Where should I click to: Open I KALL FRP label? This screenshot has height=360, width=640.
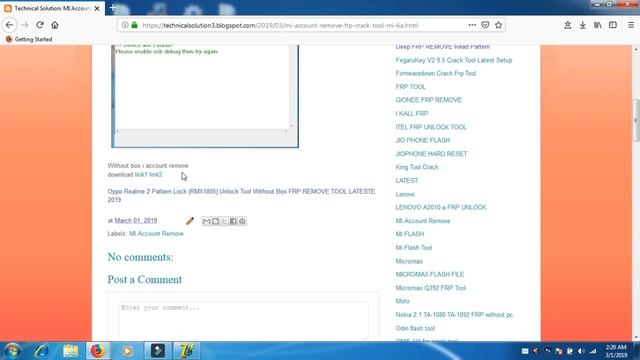411,113
